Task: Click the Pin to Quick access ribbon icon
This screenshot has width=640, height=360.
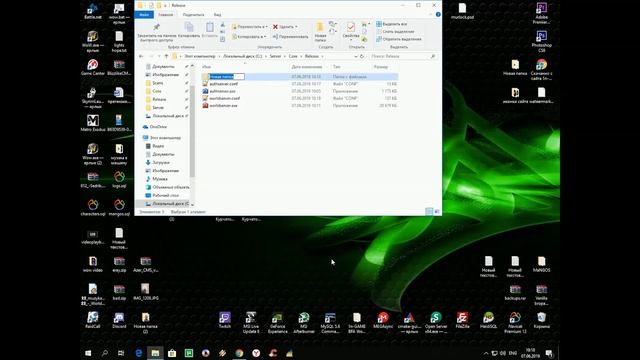Action: click(156, 27)
